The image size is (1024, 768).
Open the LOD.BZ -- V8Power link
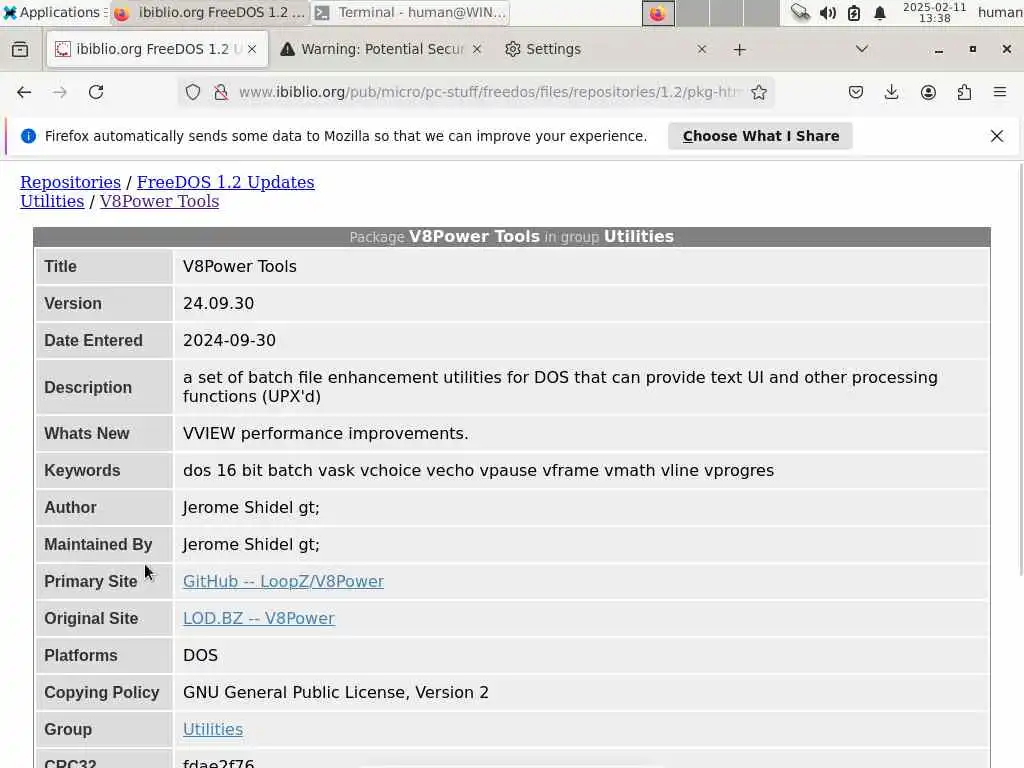(259, 618)
